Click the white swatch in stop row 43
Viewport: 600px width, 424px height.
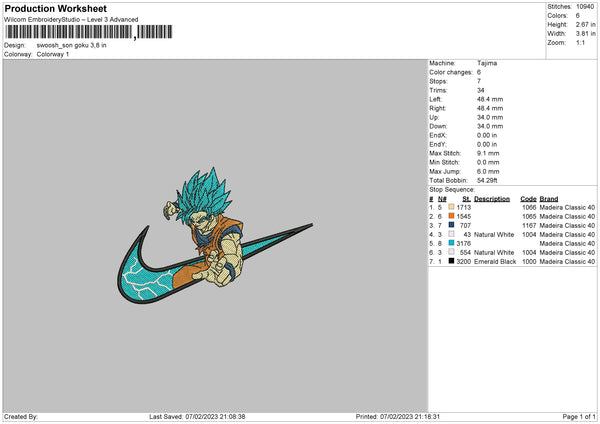tap(451, 234)
